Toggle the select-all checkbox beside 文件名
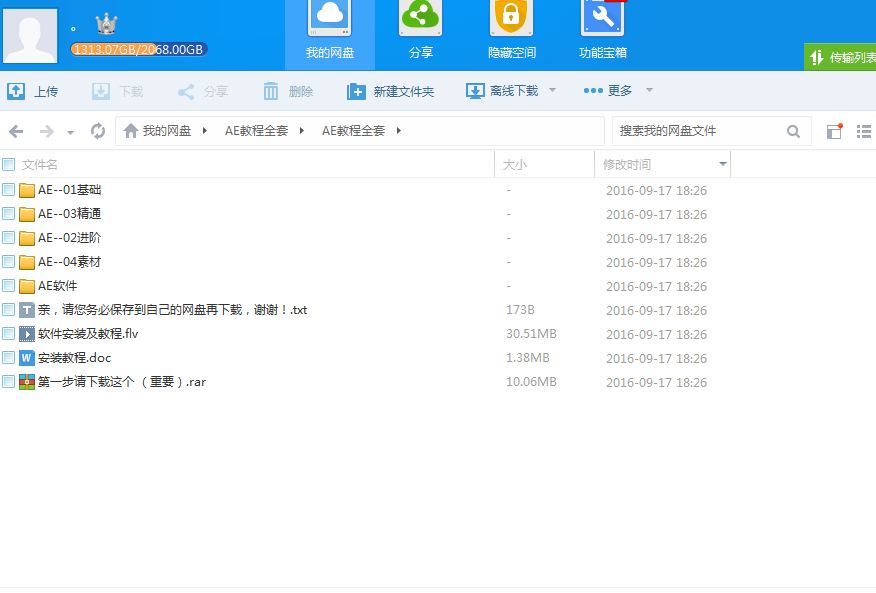This screenshot has width=876, height=593. (9, 164)
